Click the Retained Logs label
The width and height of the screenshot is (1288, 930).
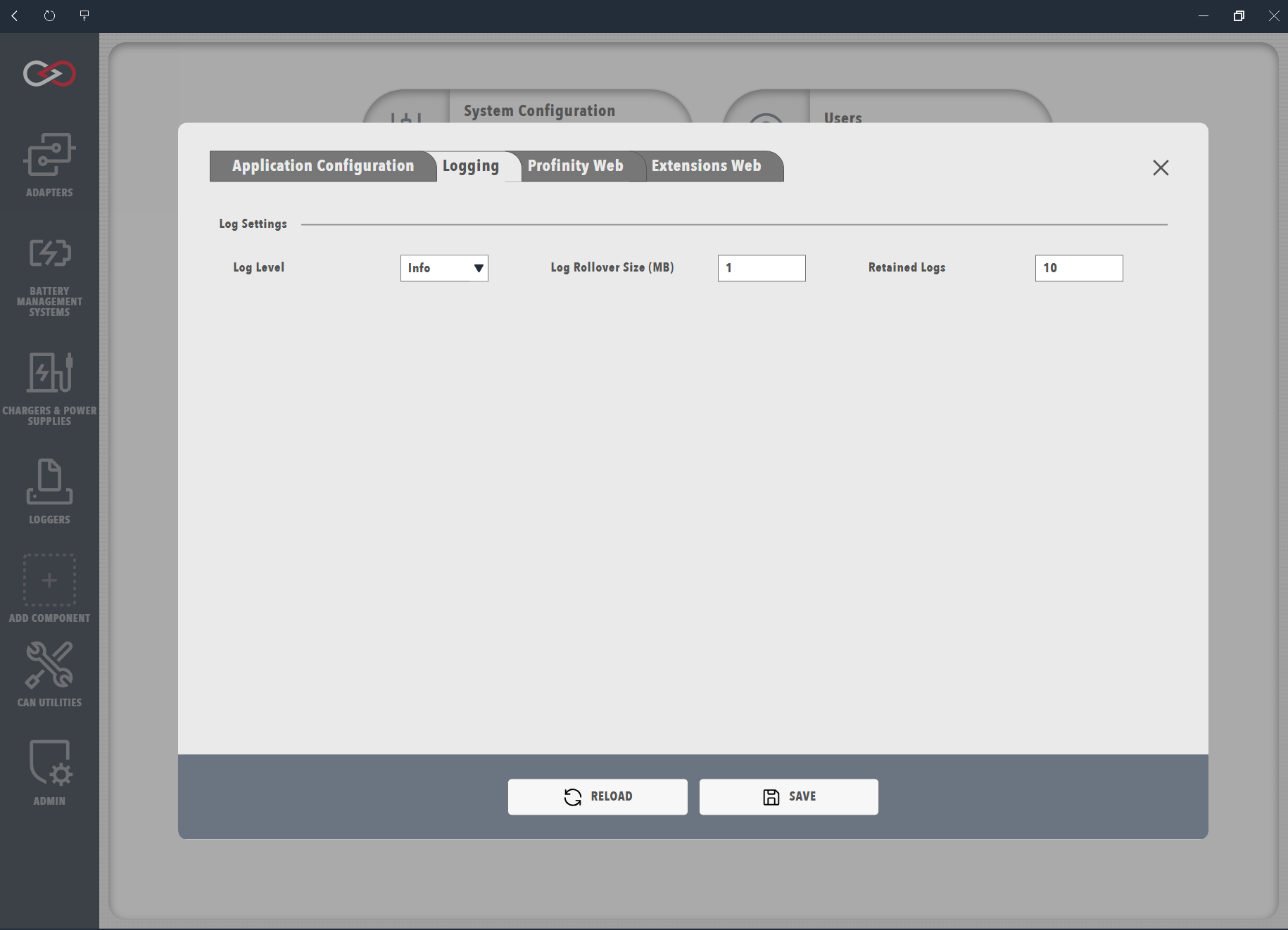(907, 267)
